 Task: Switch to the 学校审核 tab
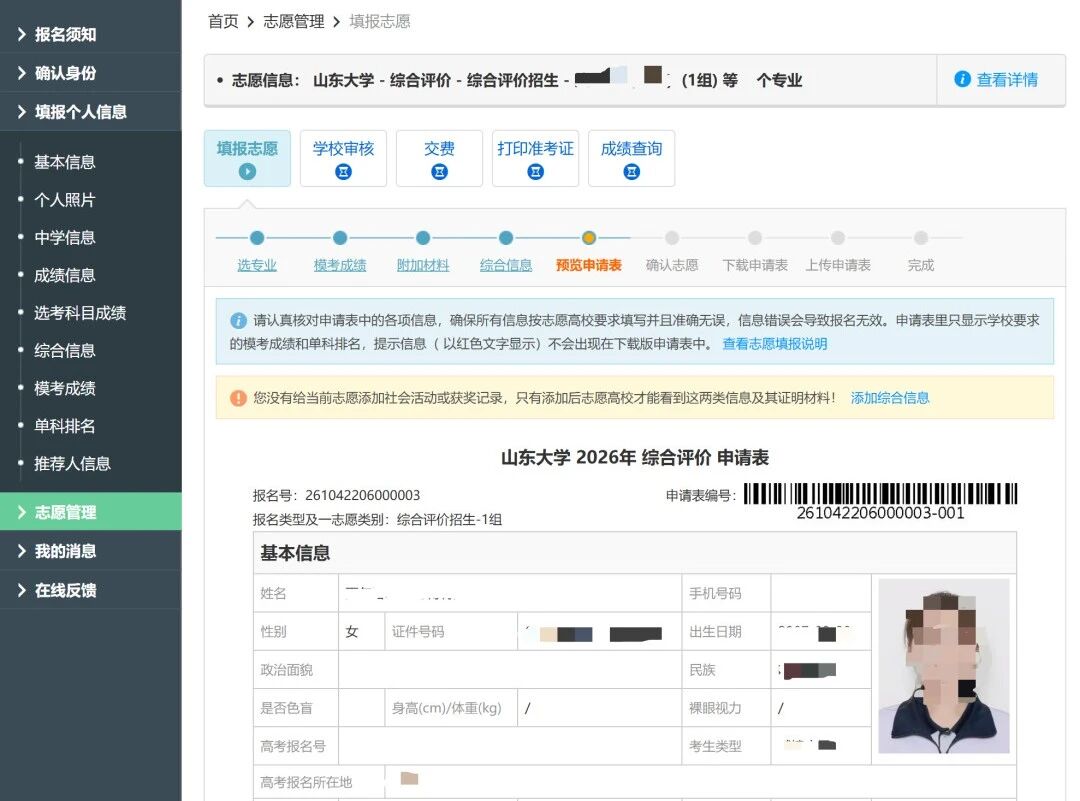click(x=343, y=158)
